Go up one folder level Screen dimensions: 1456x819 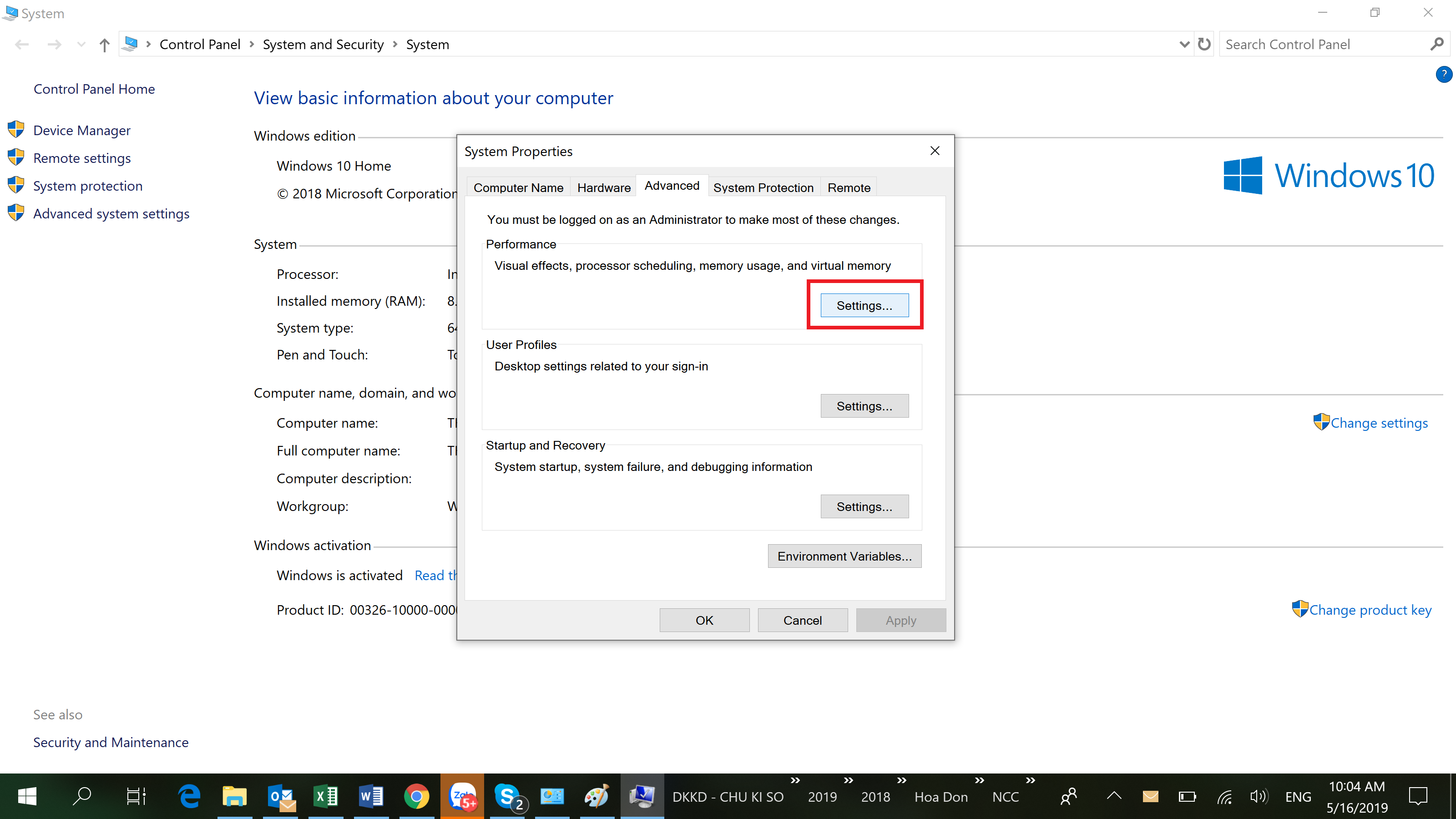pyautogui.click(x=104, y=45)
